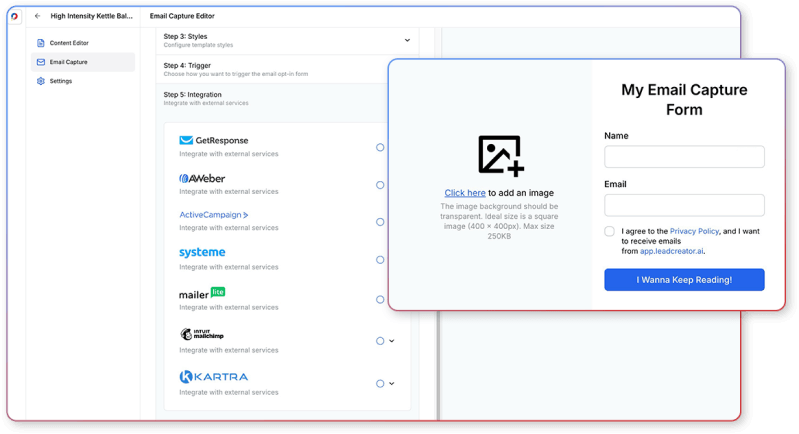Check the Privacy Policy agreement checkbox
This screenshot has width=799, height=434.
click(x=610, y=231)
